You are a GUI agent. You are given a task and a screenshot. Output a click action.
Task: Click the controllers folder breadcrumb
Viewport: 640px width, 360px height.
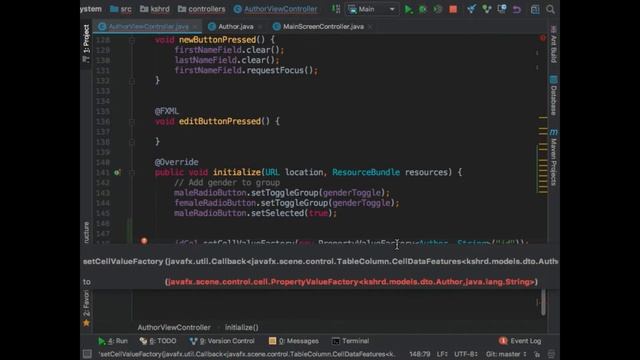[202, 9]
